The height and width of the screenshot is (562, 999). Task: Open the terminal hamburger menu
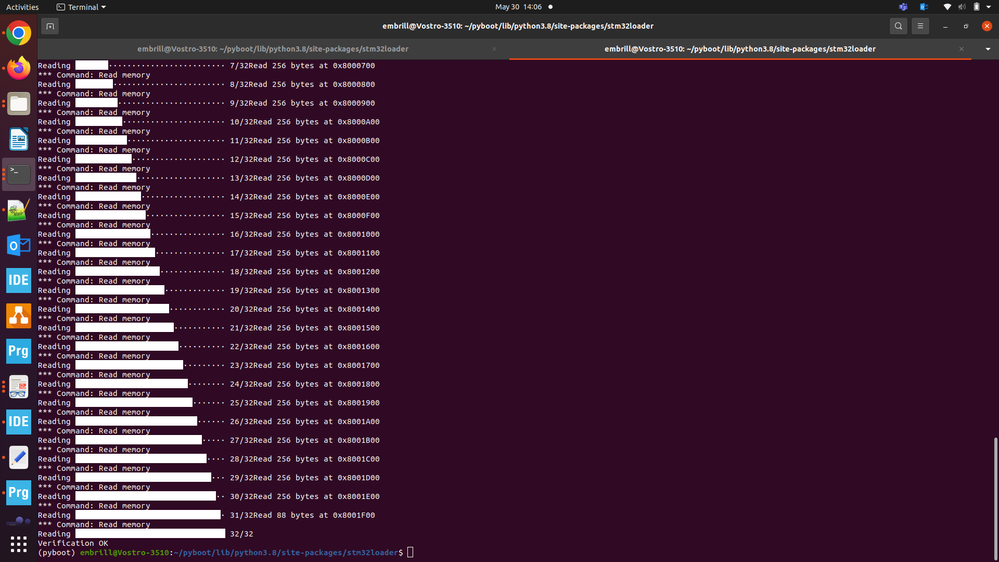point(920,26)
